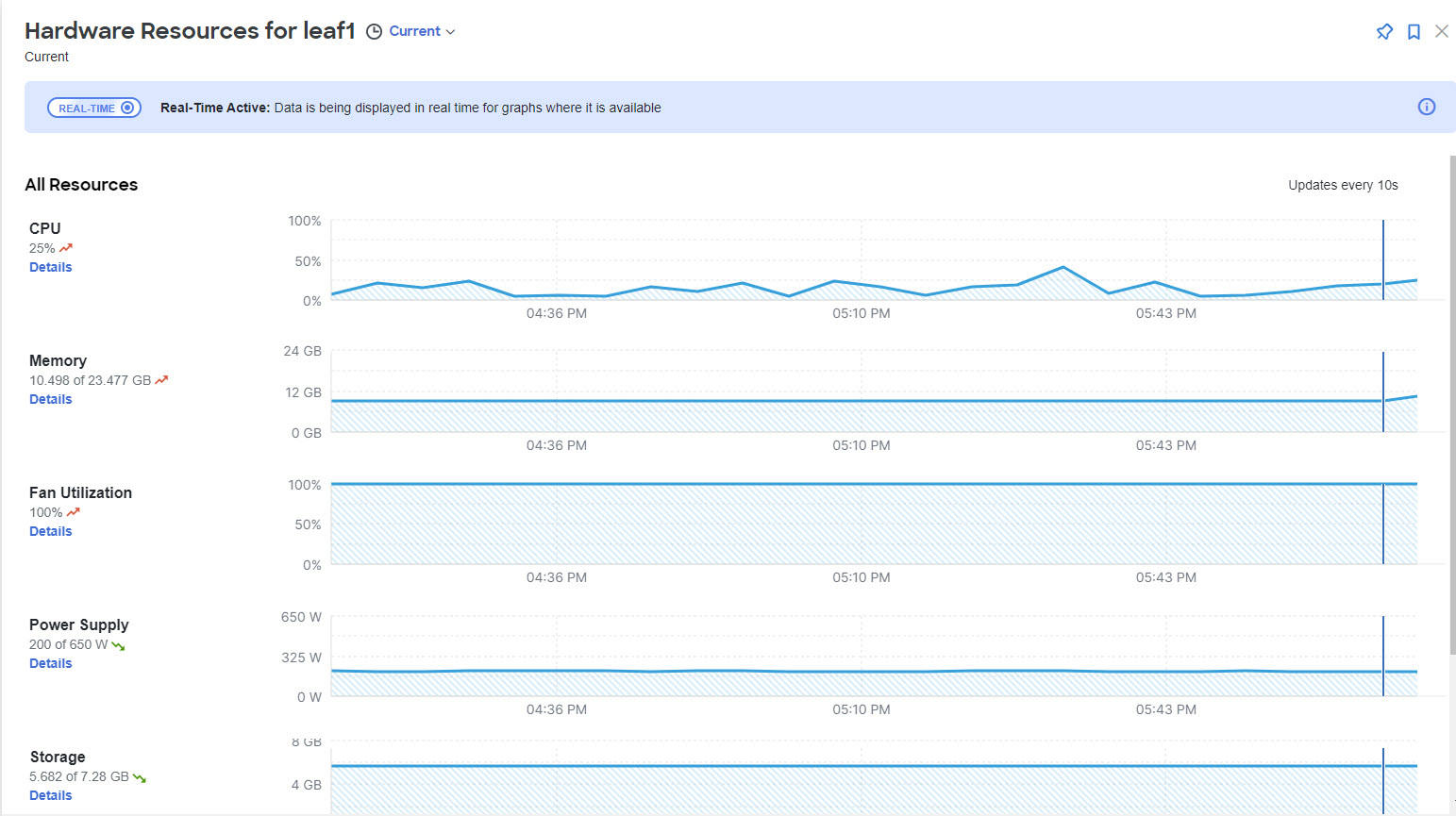
Task: Click the All Resources heading
Action: 81,185
